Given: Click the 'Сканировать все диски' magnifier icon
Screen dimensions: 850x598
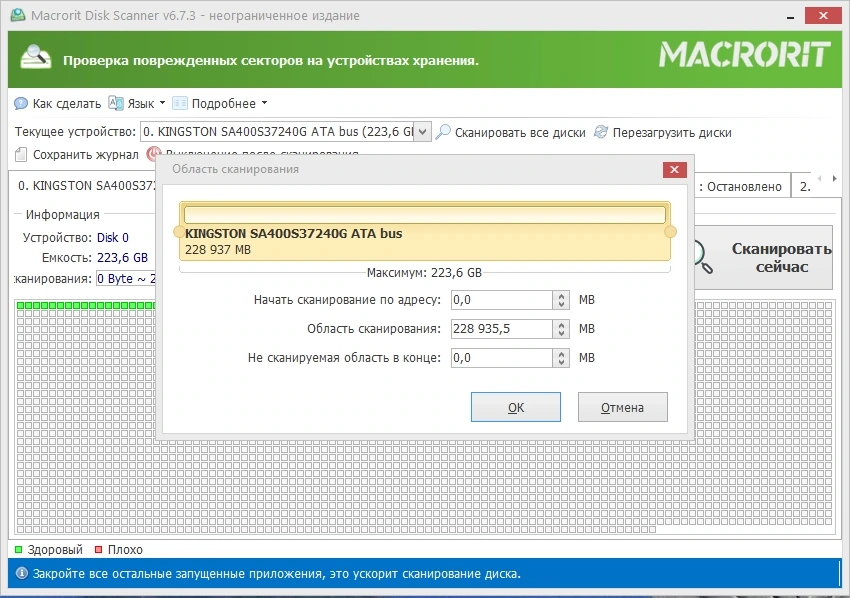Looking at the screenshot, I should click(443, 132).
